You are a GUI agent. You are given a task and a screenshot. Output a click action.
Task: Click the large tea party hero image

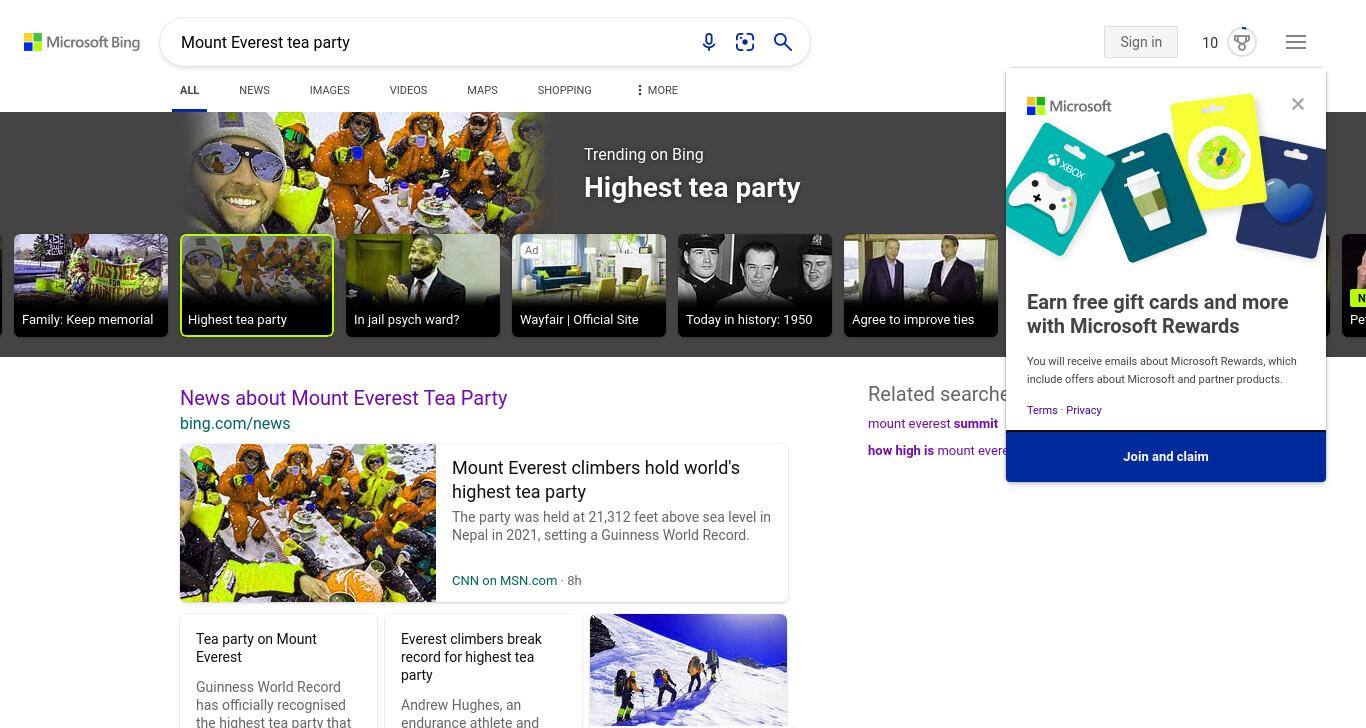click(365, 172)
